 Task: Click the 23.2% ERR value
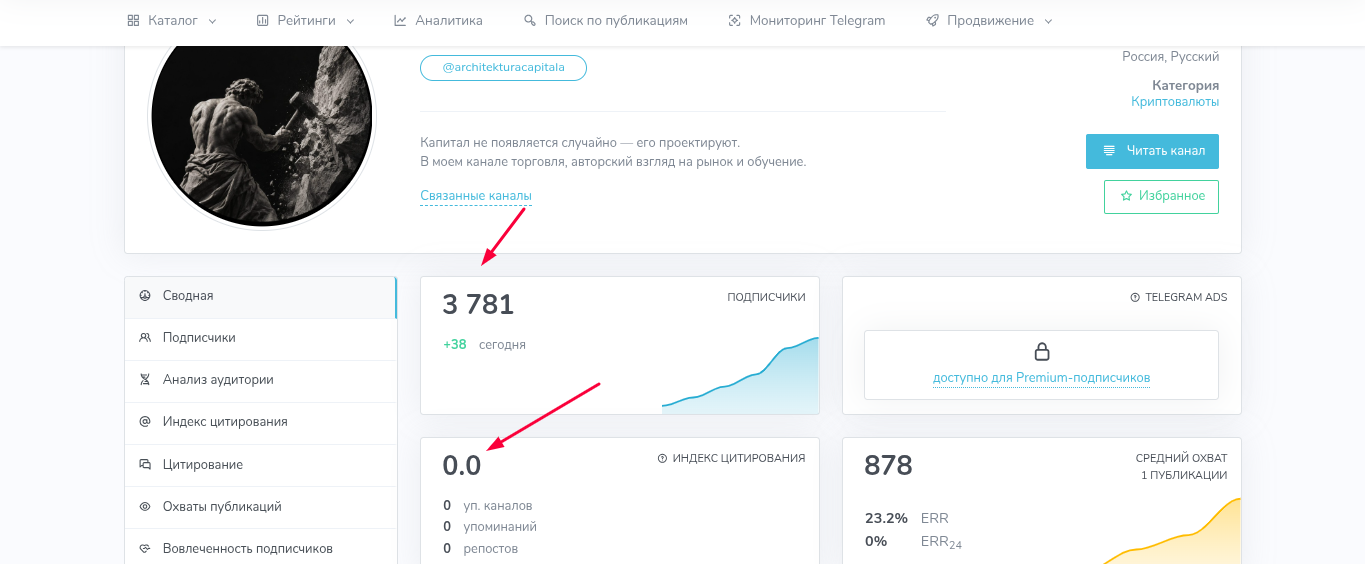pos(886,518)
